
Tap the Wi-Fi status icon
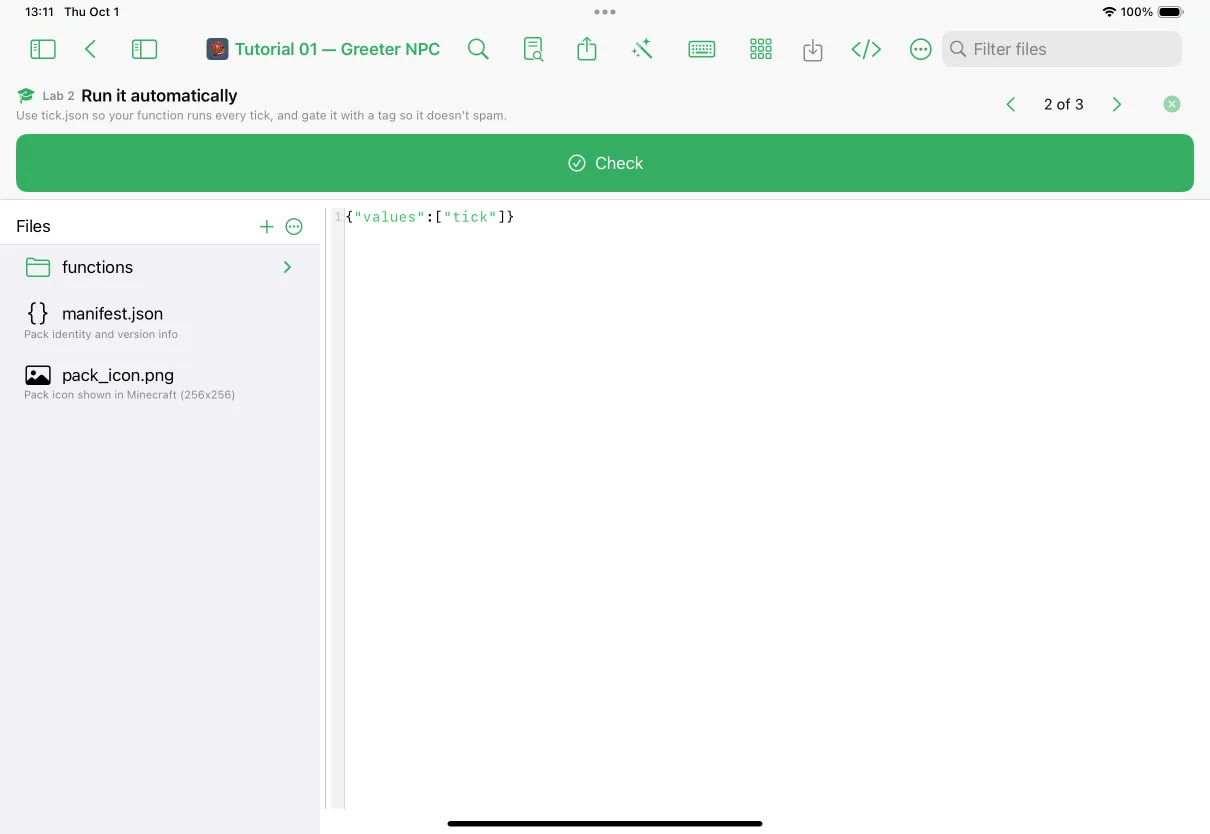click(1109, 12)
